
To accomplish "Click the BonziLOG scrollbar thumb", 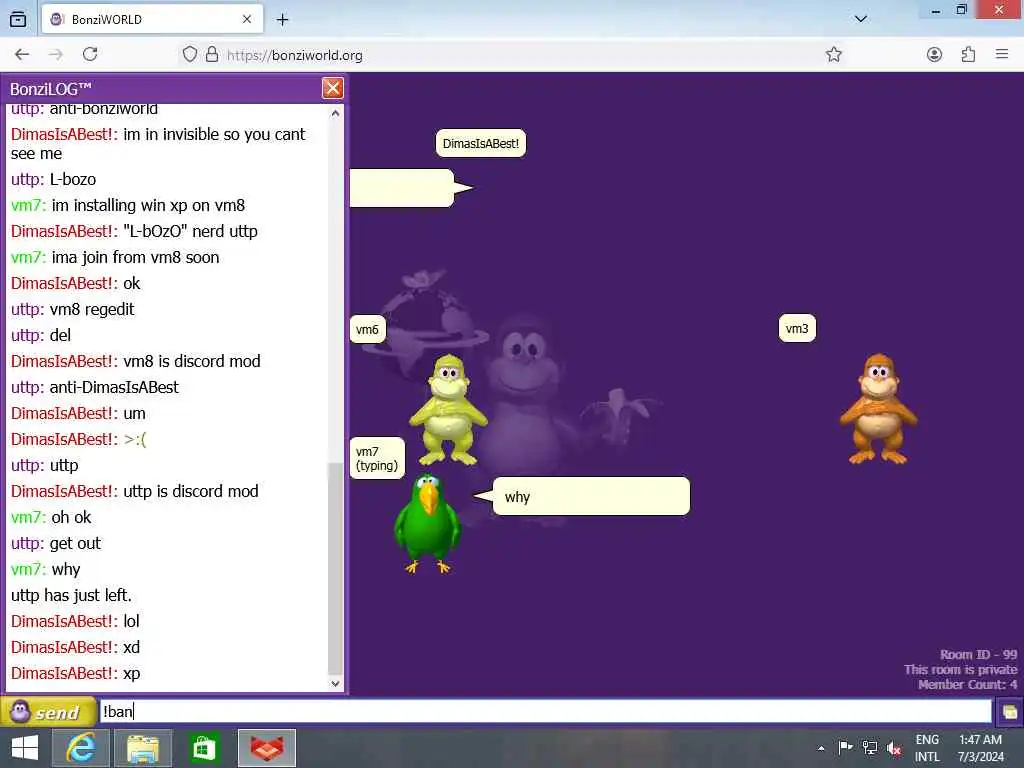I will coord(335,568).
